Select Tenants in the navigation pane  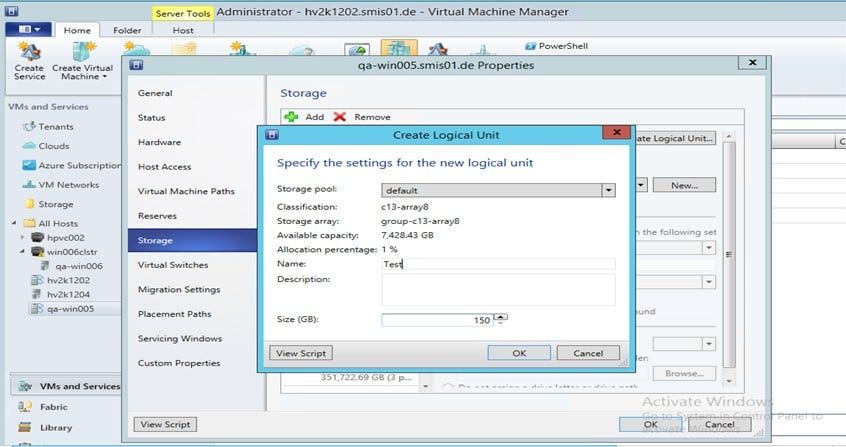[55, 127]
